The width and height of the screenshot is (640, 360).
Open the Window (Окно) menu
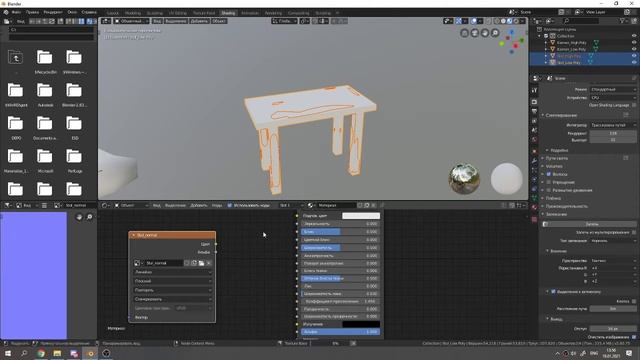72,12
